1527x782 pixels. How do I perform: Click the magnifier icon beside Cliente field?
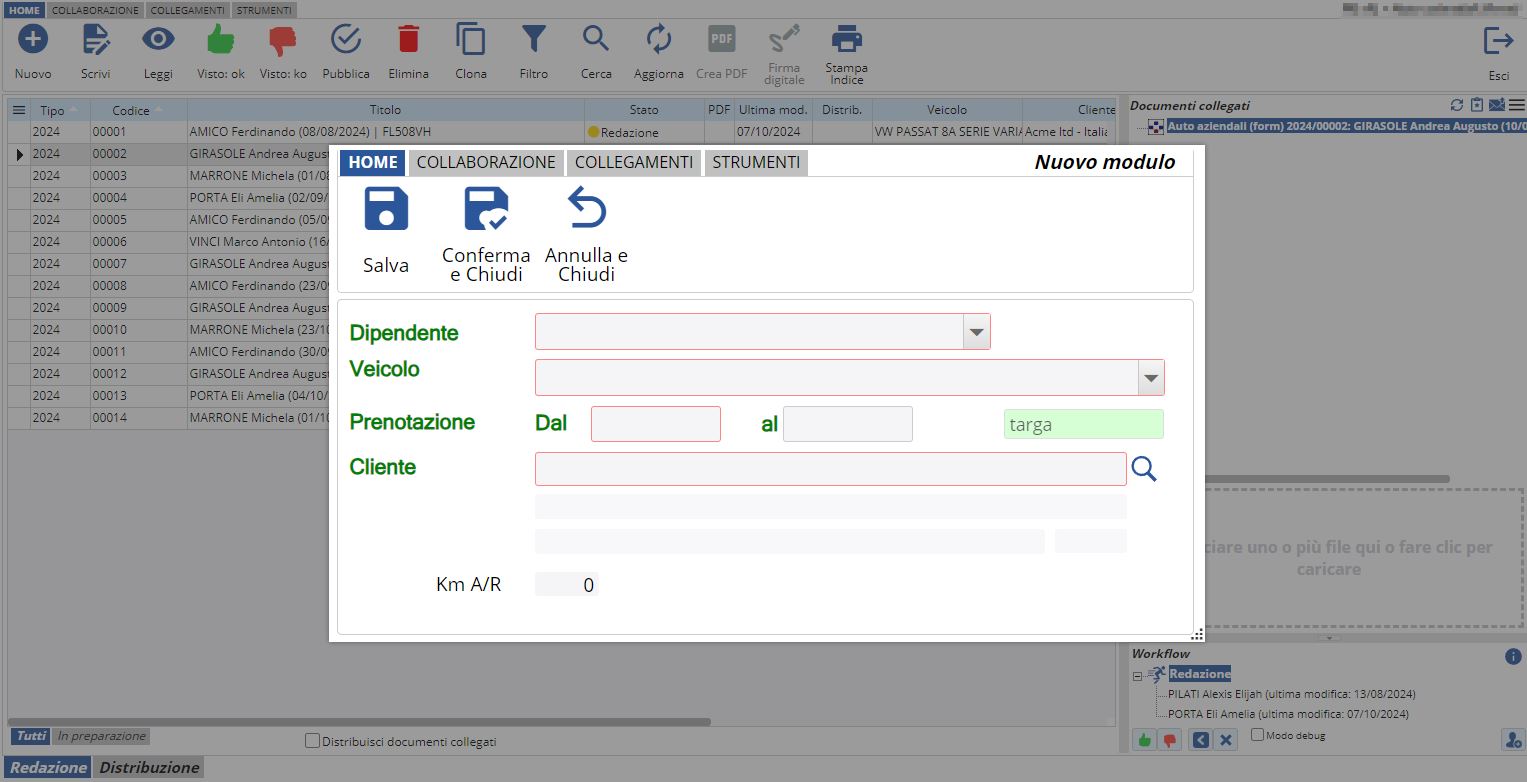1144,469
